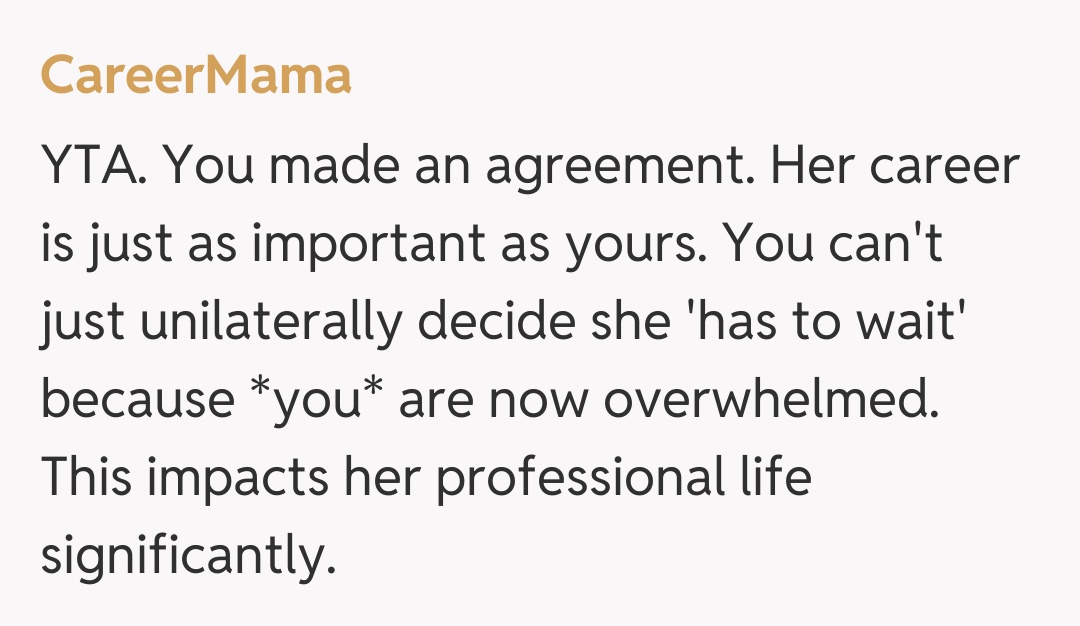The width and height of the screenshot is (1080, 626).
Task: Click the words 'You can't'
Action: [x=832, y=245]
